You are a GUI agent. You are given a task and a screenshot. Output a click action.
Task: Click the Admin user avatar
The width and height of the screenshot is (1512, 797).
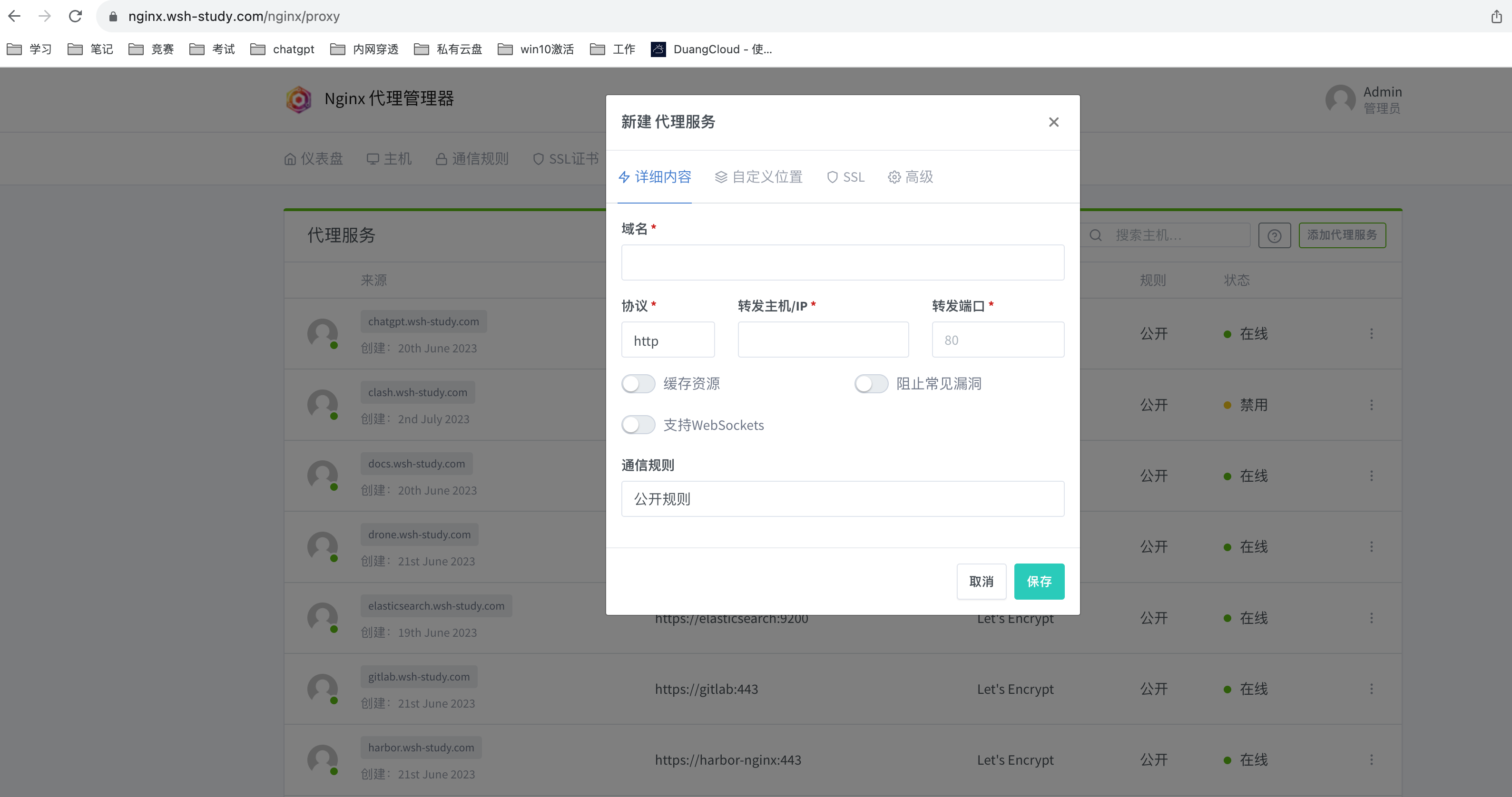point(1341,99)
